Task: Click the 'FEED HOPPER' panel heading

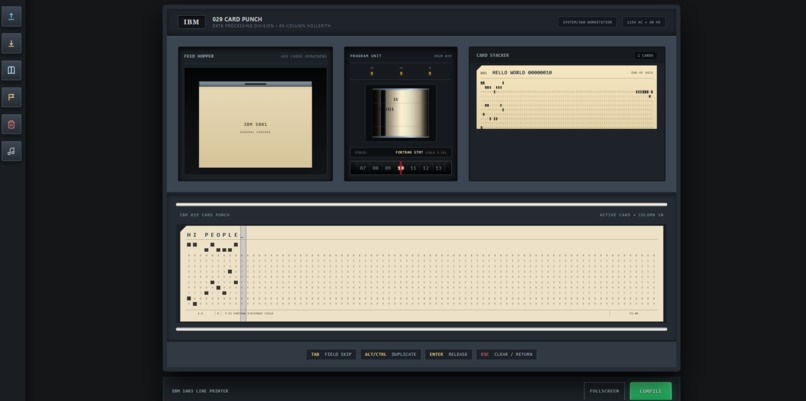Action: 199,56
